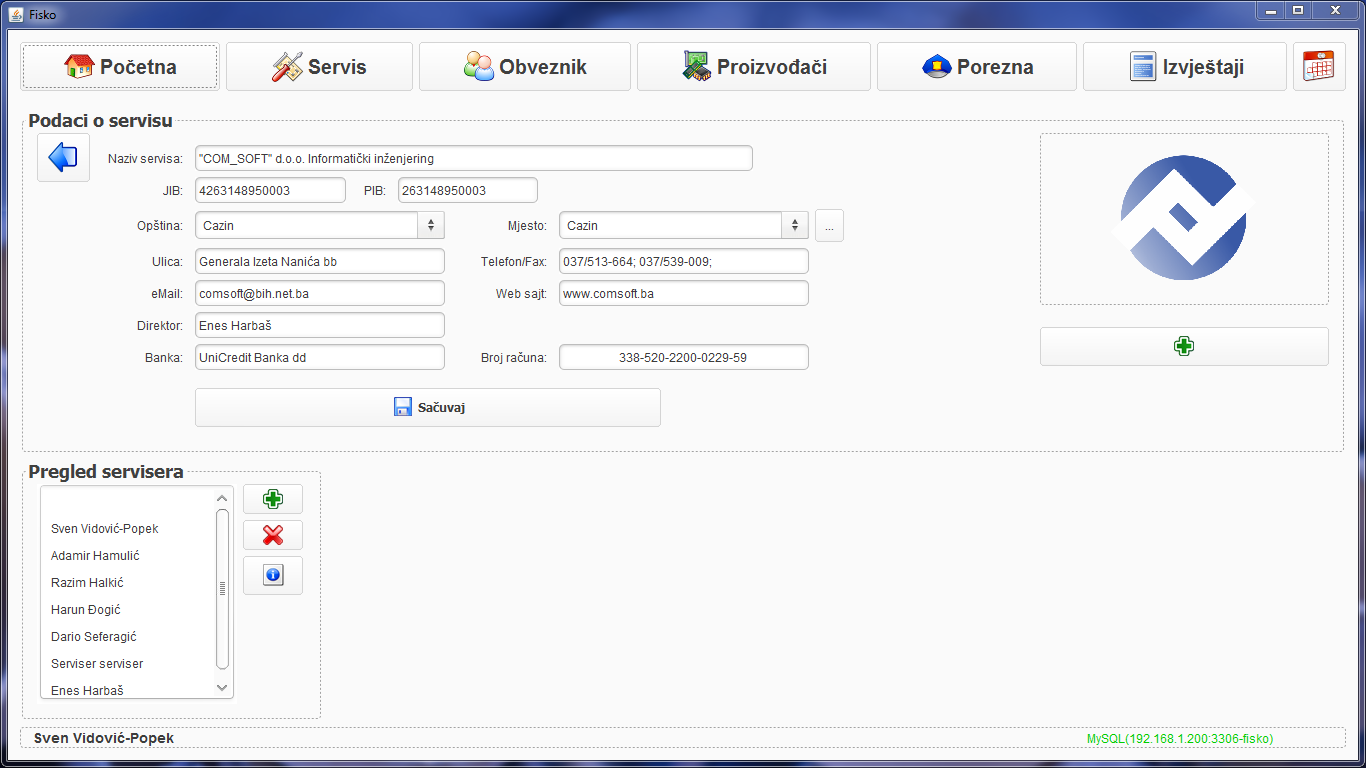Go to the Proizvođači tab

coord(753,67)
